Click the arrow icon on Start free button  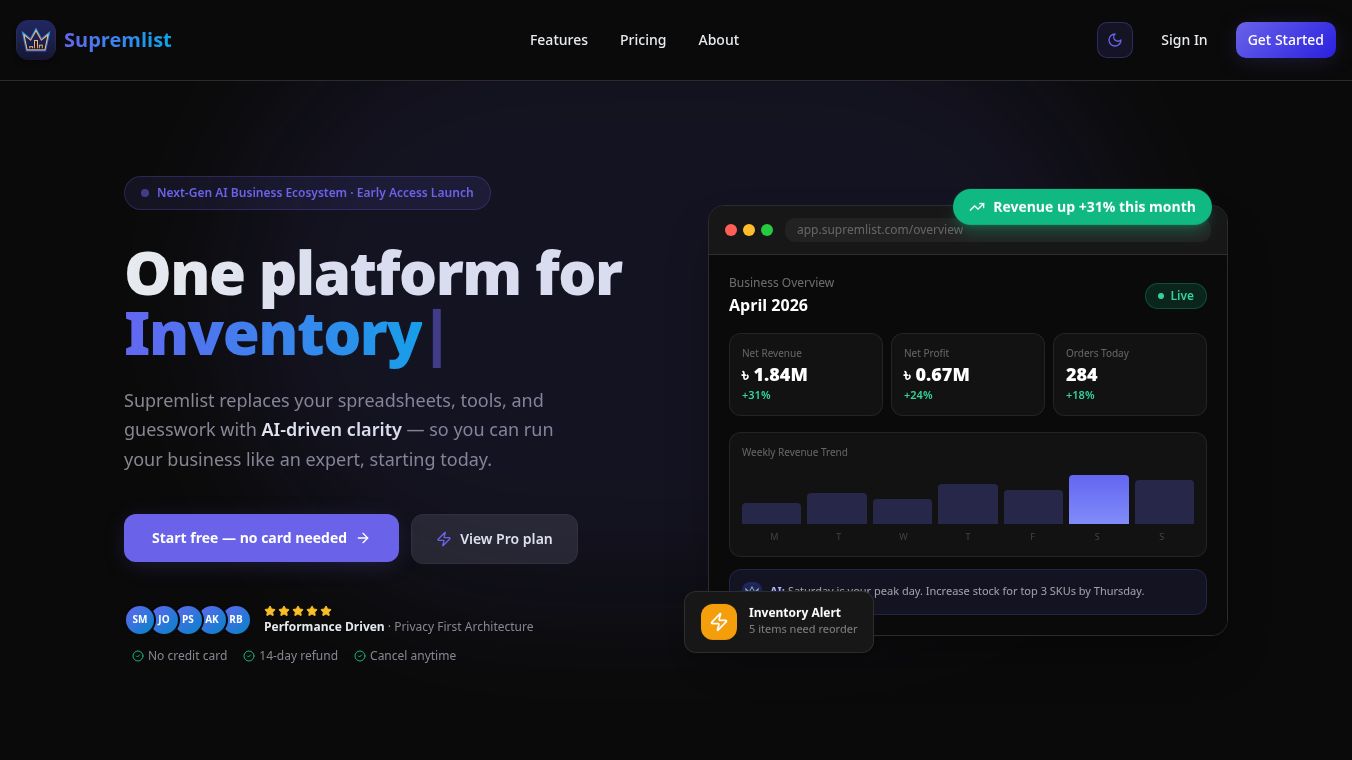click(363, 538)
